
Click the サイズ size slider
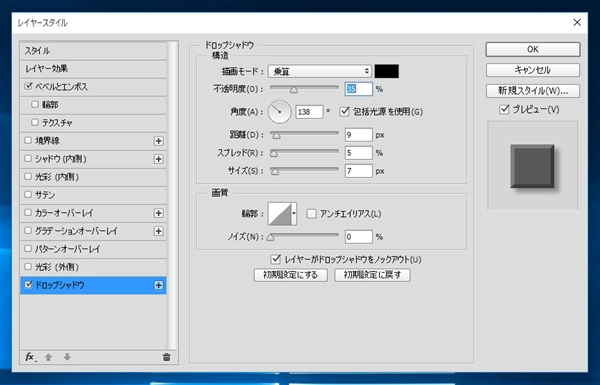[304, 170]
